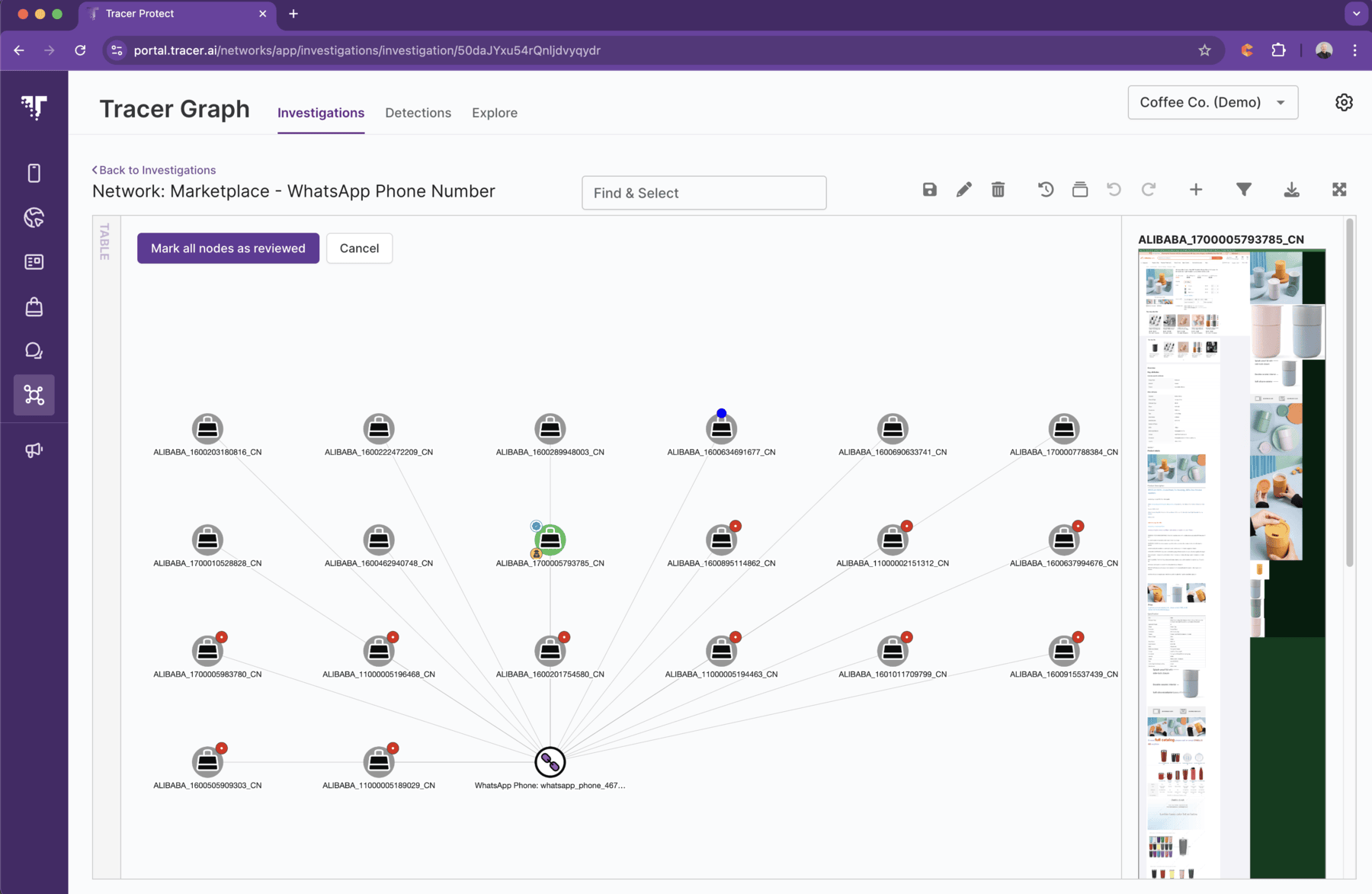Open the Coffee Co. (Demo) account dropdown
Image resolution: width=1372 pixels, height=894 pixels.
click(x=1213, y=102)
